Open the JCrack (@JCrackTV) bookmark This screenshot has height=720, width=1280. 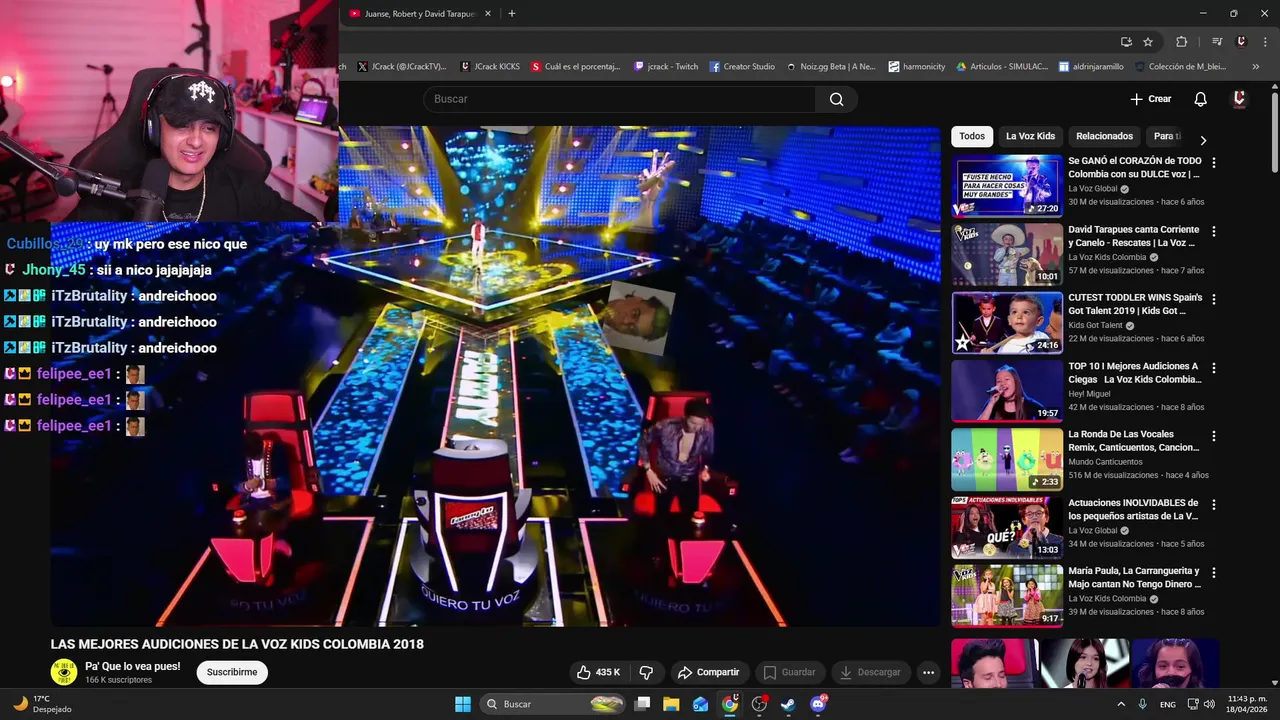(x=402, y=67)
